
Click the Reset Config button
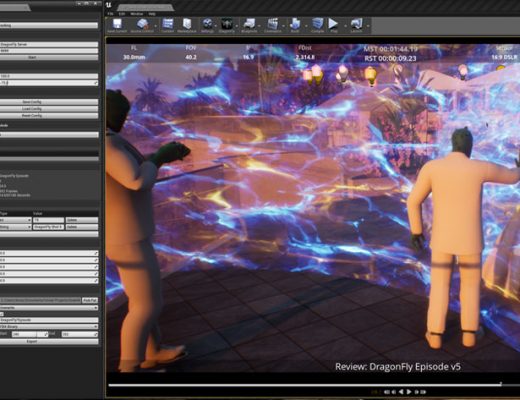point(49,115)
